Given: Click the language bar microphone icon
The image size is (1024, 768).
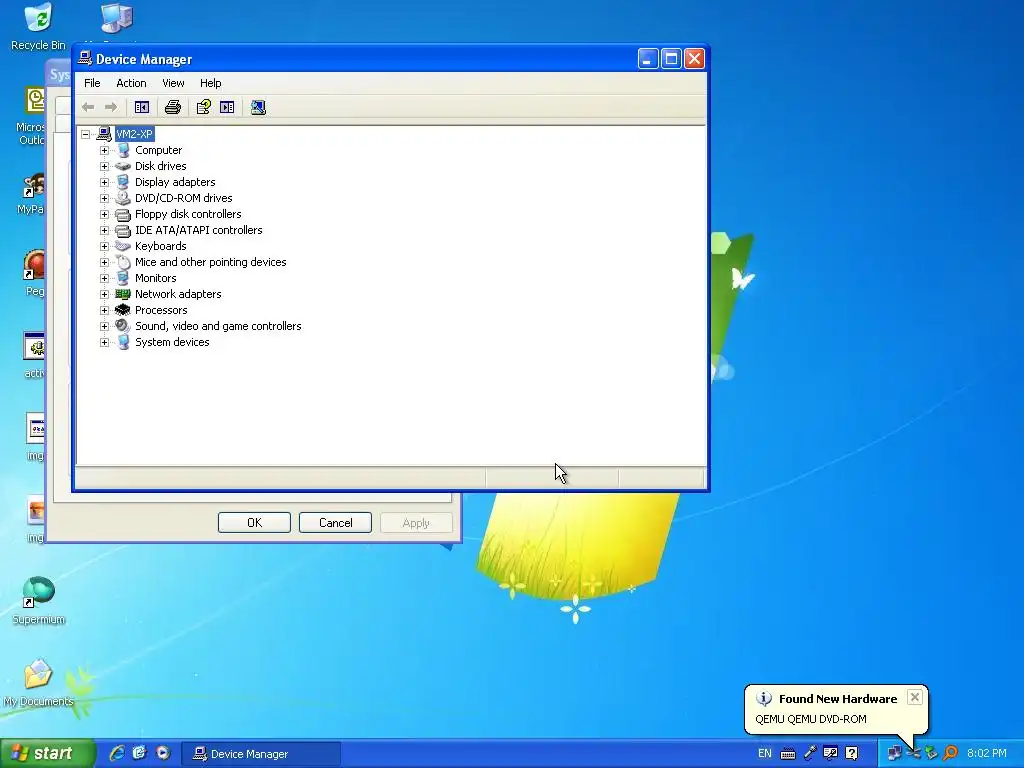Looking at the screenshot, I should coord(810,753).
